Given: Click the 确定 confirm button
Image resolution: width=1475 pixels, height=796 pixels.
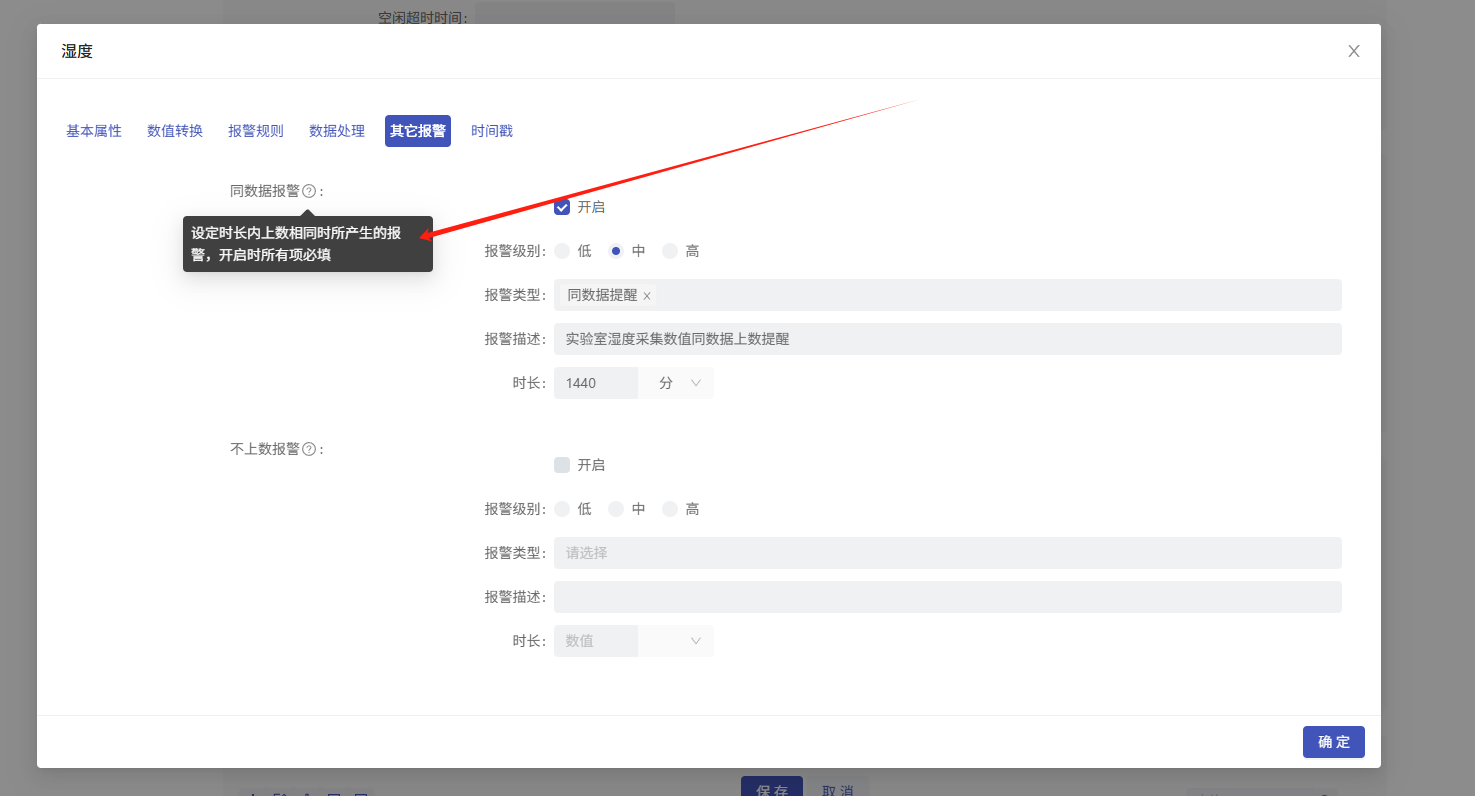Looking at the screenshot, I should click(1333, 741).
